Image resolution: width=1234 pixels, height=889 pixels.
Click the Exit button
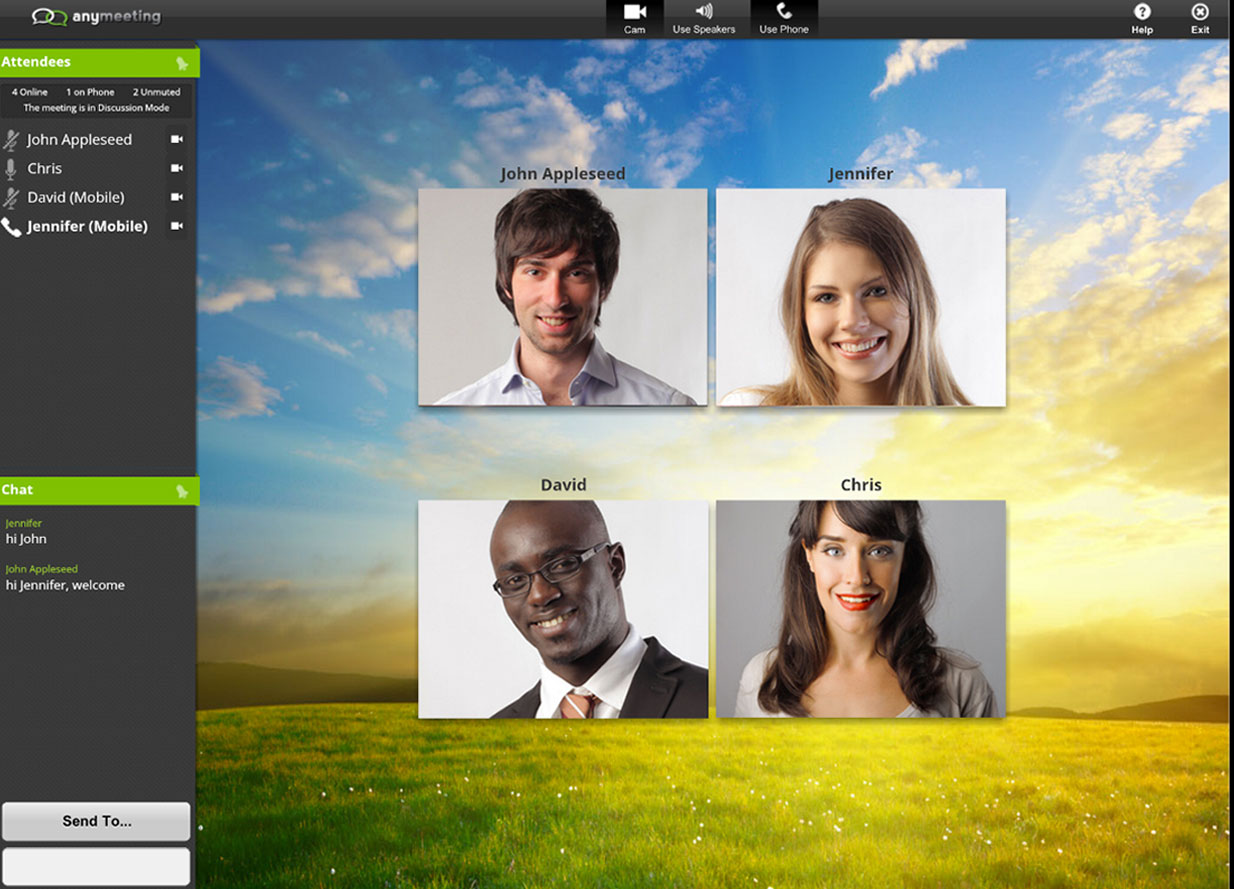click(1200, 19)
